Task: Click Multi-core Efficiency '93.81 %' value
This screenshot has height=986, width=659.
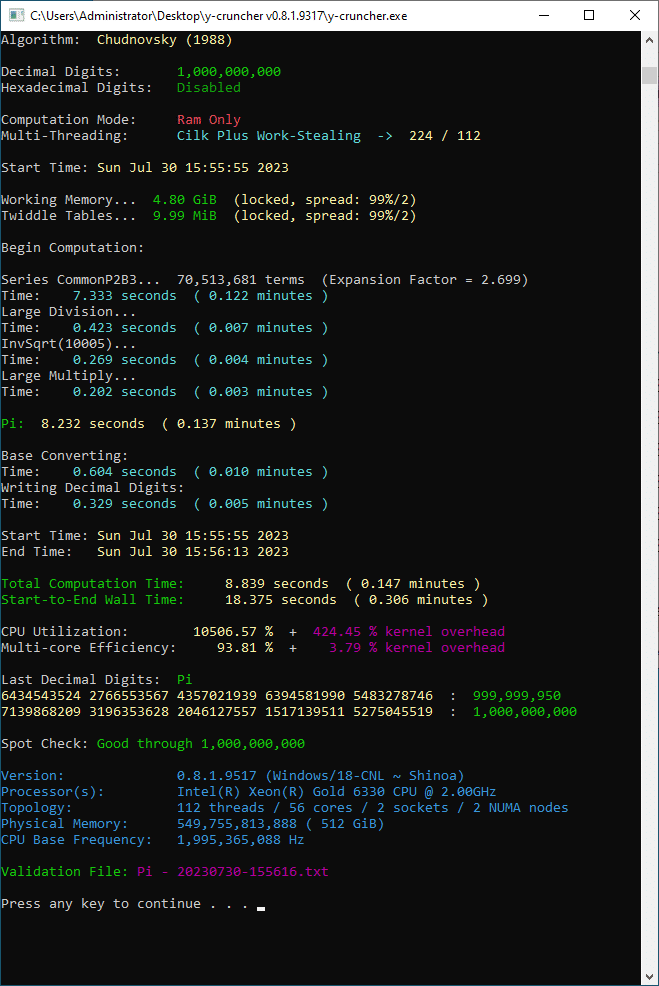Action: [x=245, y=648]
